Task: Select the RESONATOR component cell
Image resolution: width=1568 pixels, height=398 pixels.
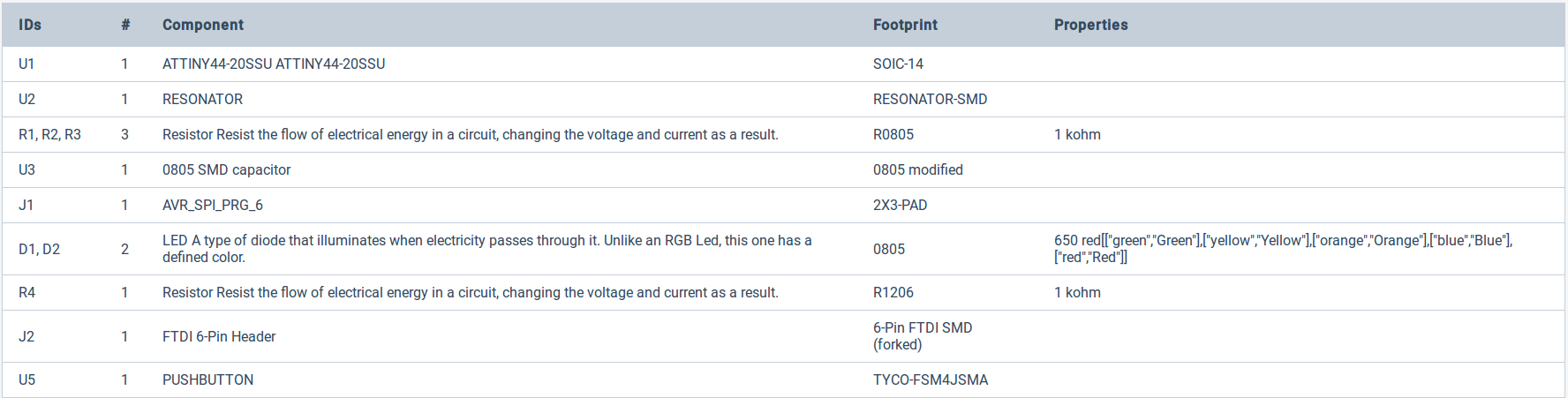Action: click(x=202, y=99)
